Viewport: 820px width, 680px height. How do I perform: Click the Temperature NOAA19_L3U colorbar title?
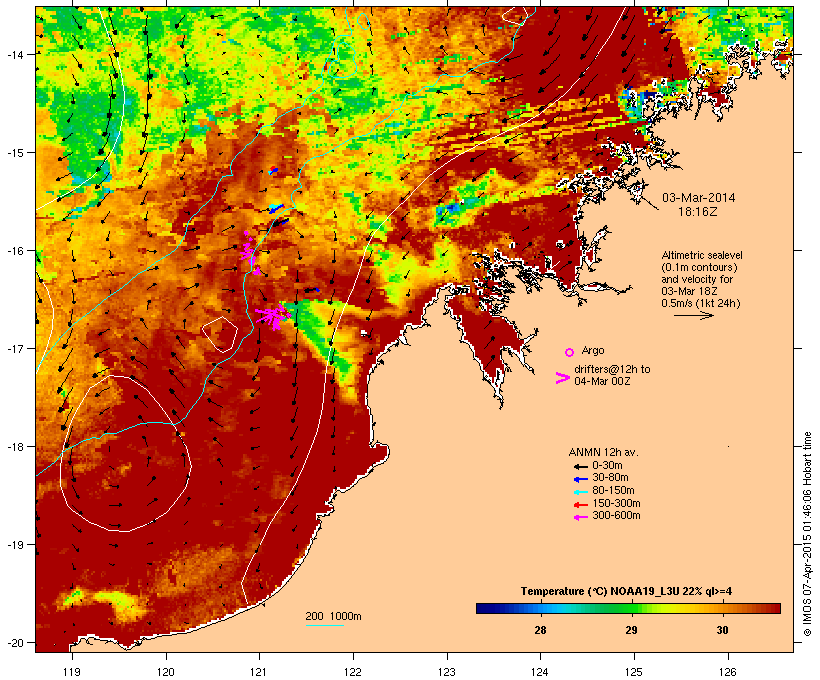coord(626,592)
